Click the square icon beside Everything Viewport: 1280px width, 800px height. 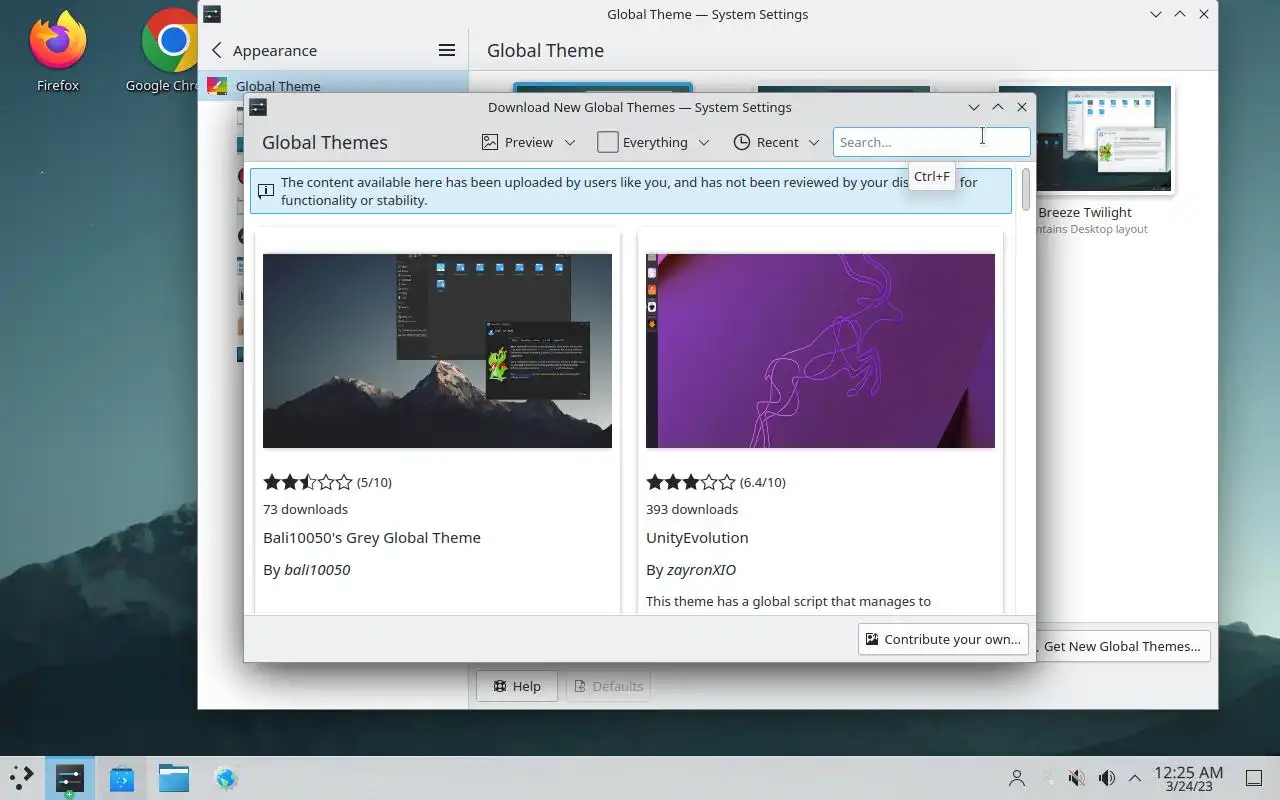pyautogui.click(x=607, y=142)
